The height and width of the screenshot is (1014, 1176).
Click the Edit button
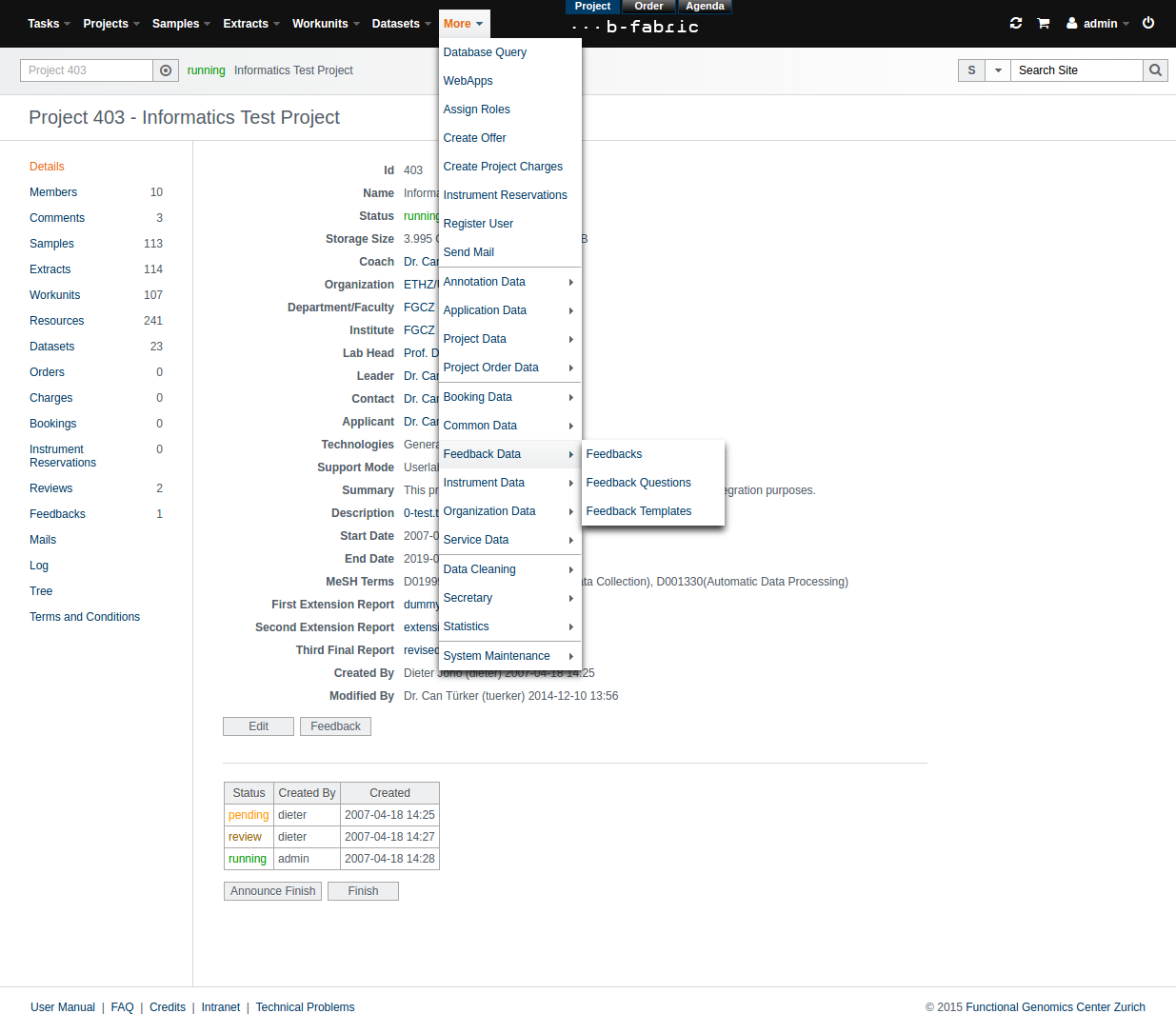[x=258, y=726]
